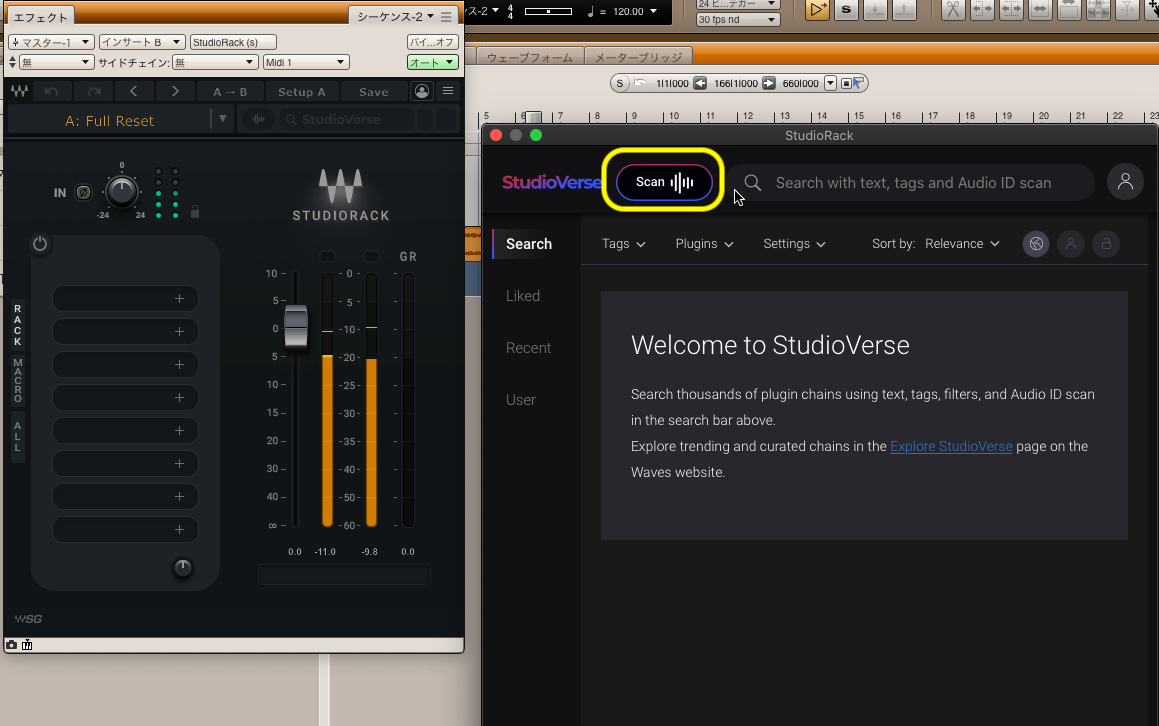Open the StudioVerse profile icon

click(1125, 182)
